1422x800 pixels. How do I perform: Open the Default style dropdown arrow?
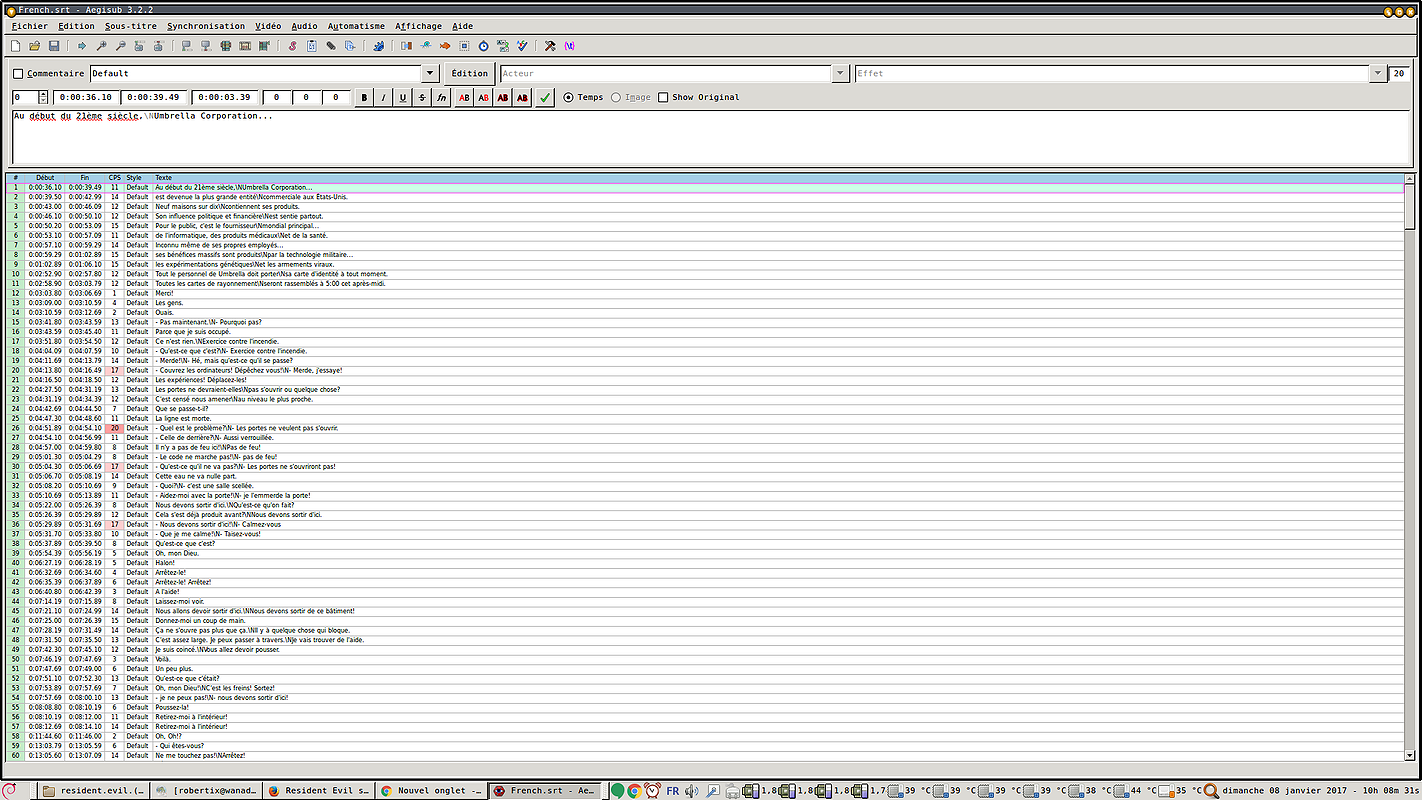pyautogui.click(x=430, y=73)
